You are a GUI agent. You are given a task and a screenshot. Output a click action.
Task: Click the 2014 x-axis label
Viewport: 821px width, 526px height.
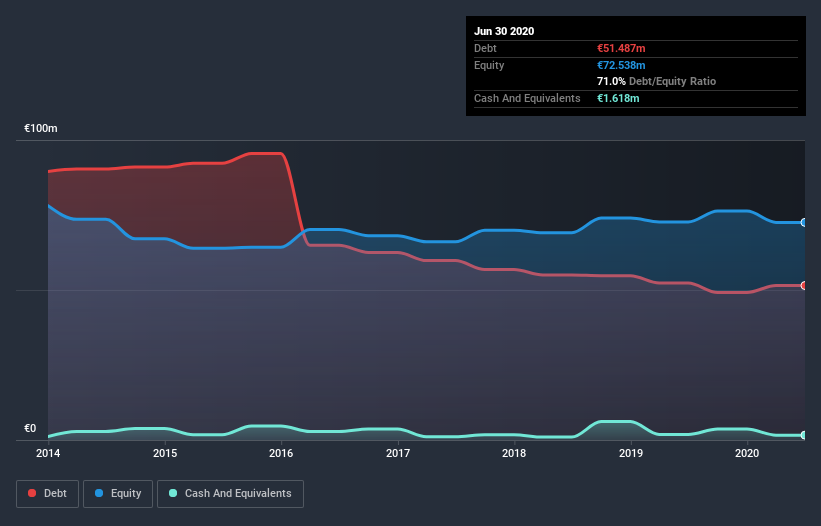pos(48,453)
